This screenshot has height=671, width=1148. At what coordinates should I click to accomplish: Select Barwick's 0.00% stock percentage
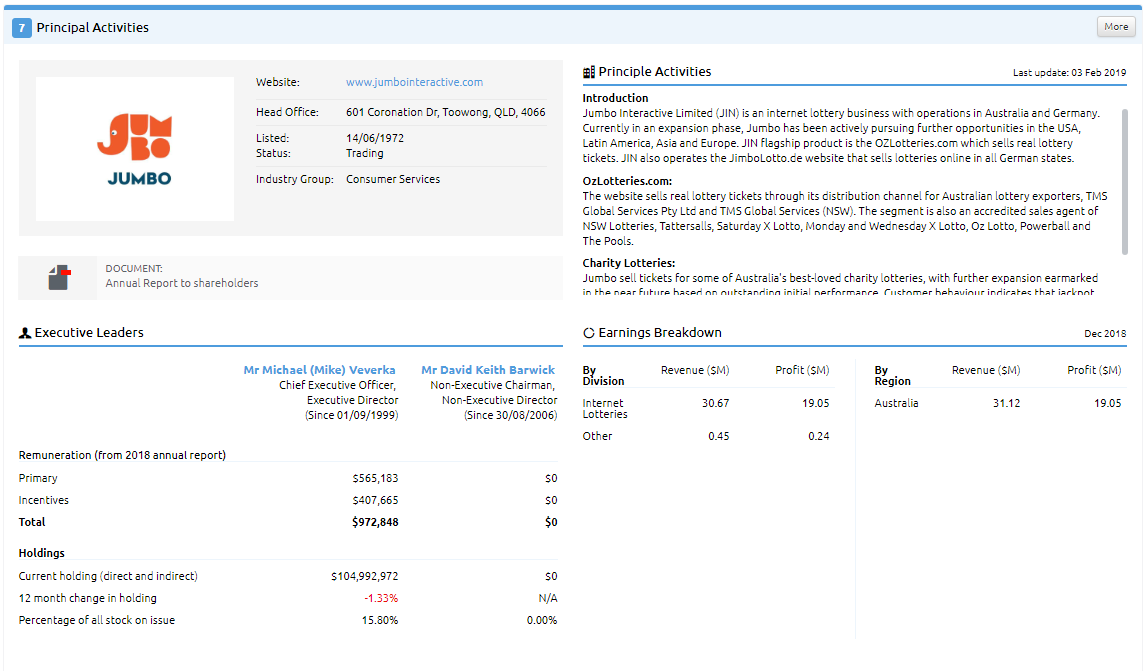coord(542,620)
